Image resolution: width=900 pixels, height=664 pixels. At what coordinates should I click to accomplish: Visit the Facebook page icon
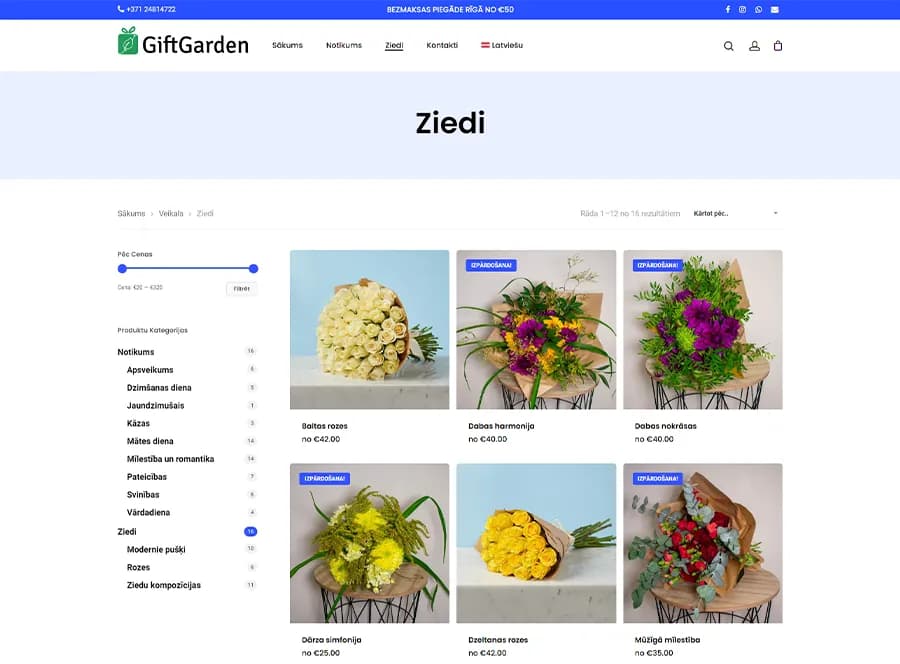(728, 10)
